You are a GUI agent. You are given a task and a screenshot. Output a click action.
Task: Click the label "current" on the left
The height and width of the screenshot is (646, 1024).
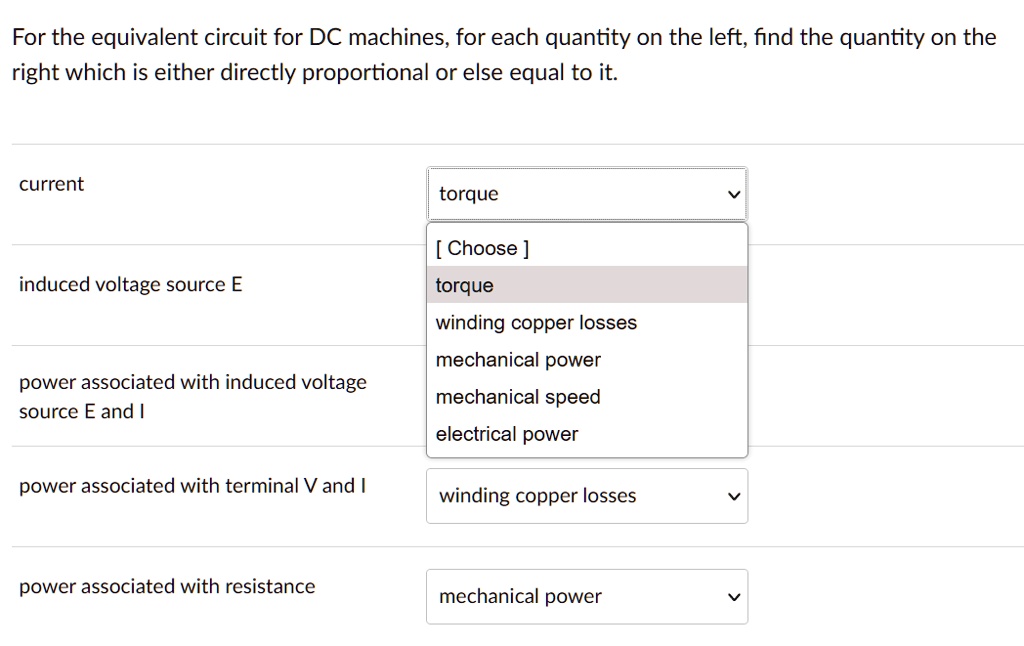pos(51,183)
